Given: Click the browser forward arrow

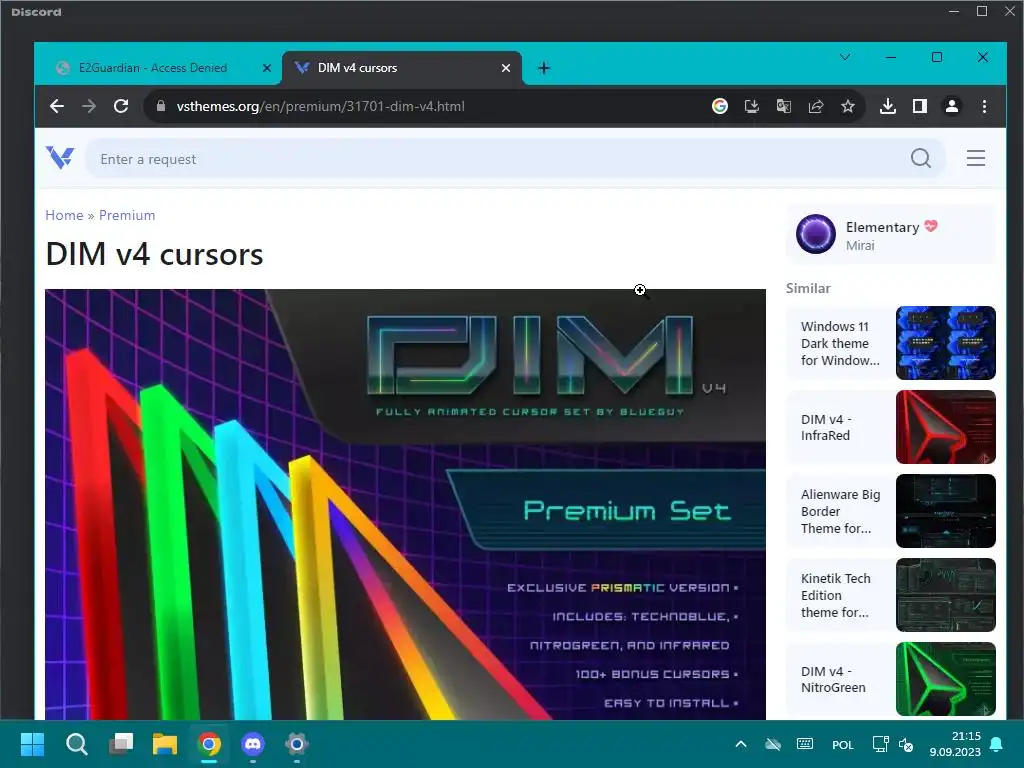Looking at the screenshot, I should [89, 106].
